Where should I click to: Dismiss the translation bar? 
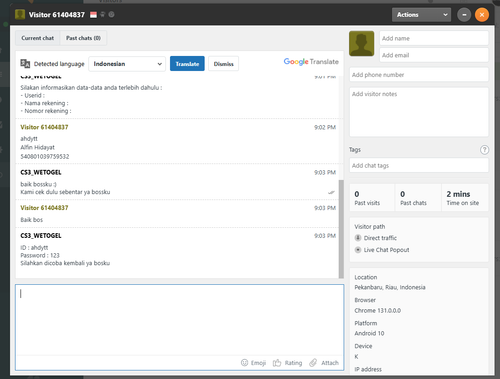224,64
